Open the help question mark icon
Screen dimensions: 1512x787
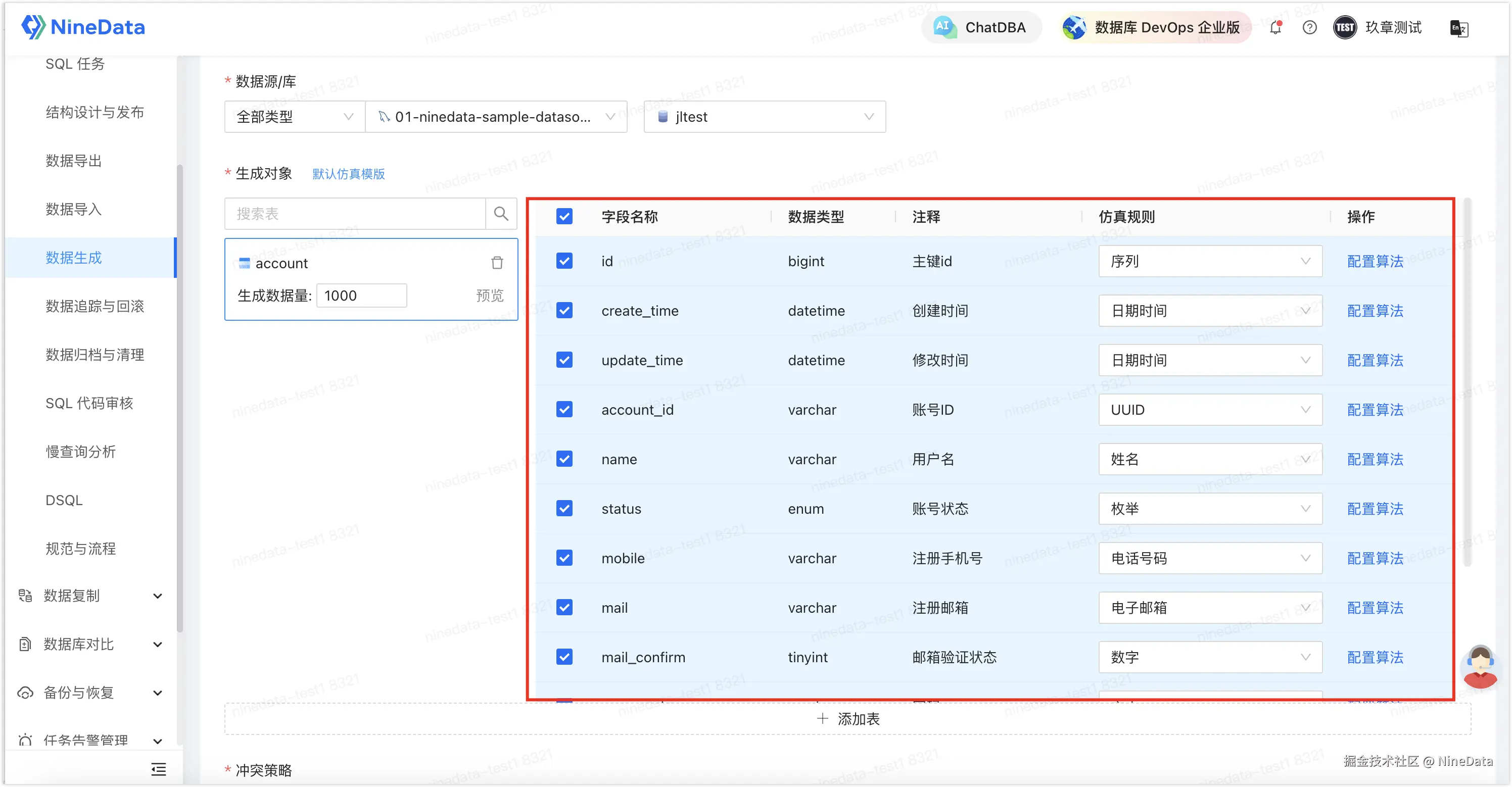1309,28
